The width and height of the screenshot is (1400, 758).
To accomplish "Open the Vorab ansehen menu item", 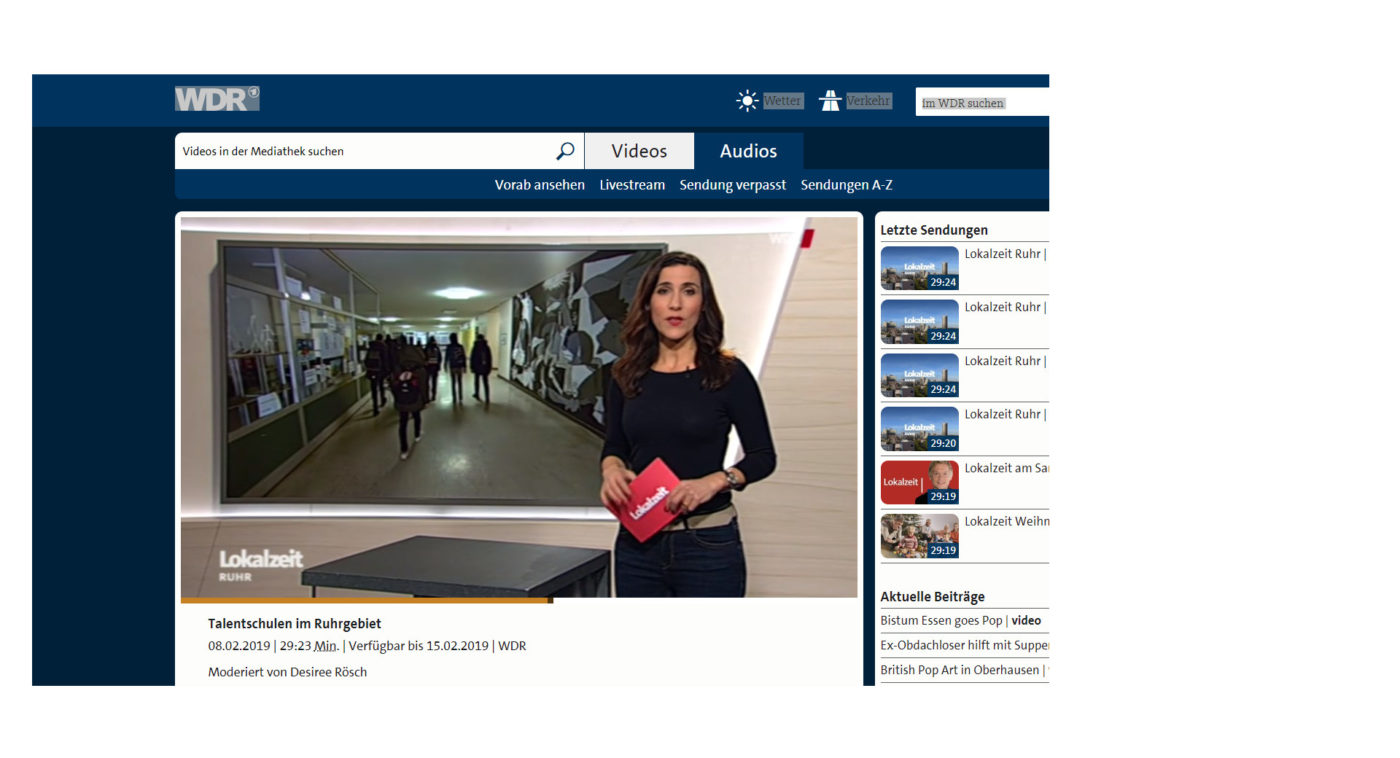I will pos(539,185).
